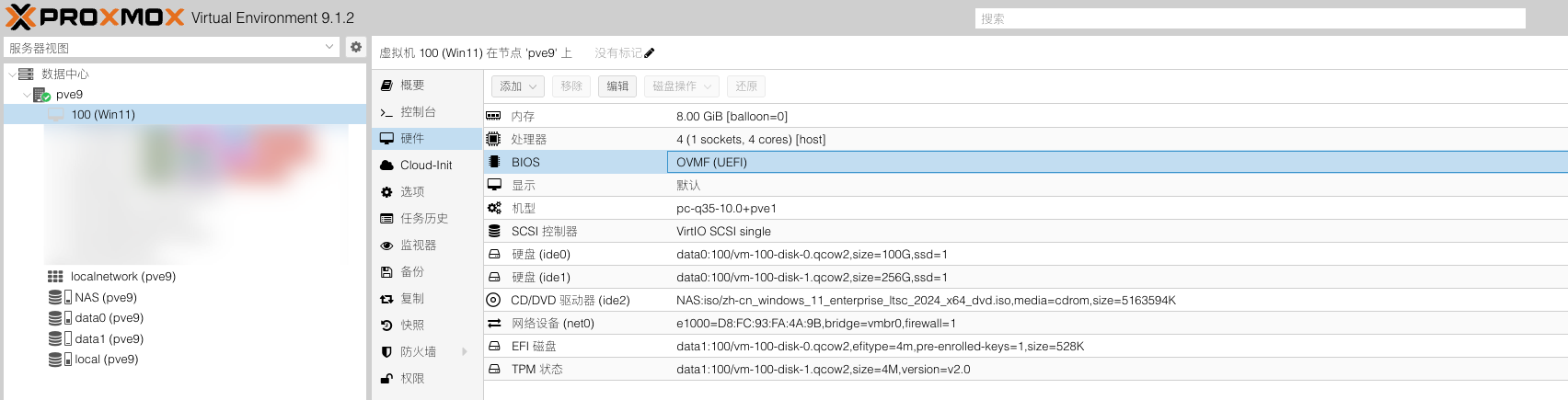Switch to the 选项 options tab
The width and height of the screenshot is (1568, 400).
412,192
